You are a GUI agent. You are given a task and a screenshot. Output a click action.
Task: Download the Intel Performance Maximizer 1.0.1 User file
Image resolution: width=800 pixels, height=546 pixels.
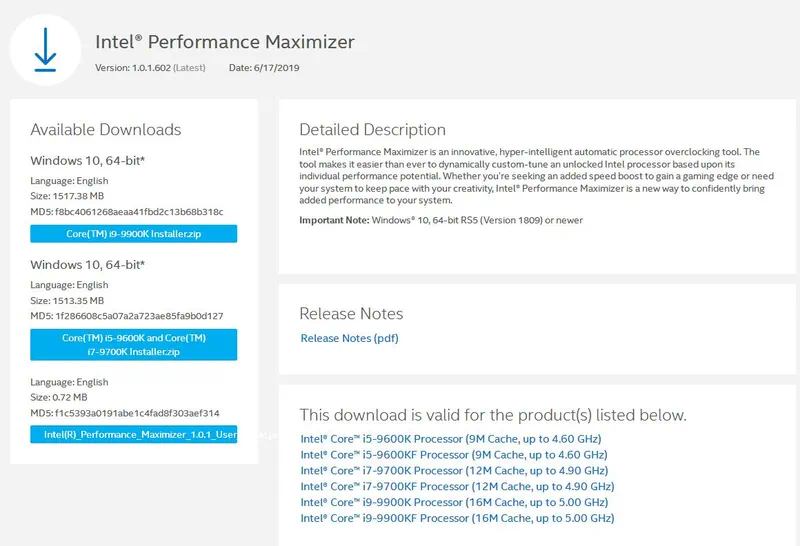[x=133, y=435]
